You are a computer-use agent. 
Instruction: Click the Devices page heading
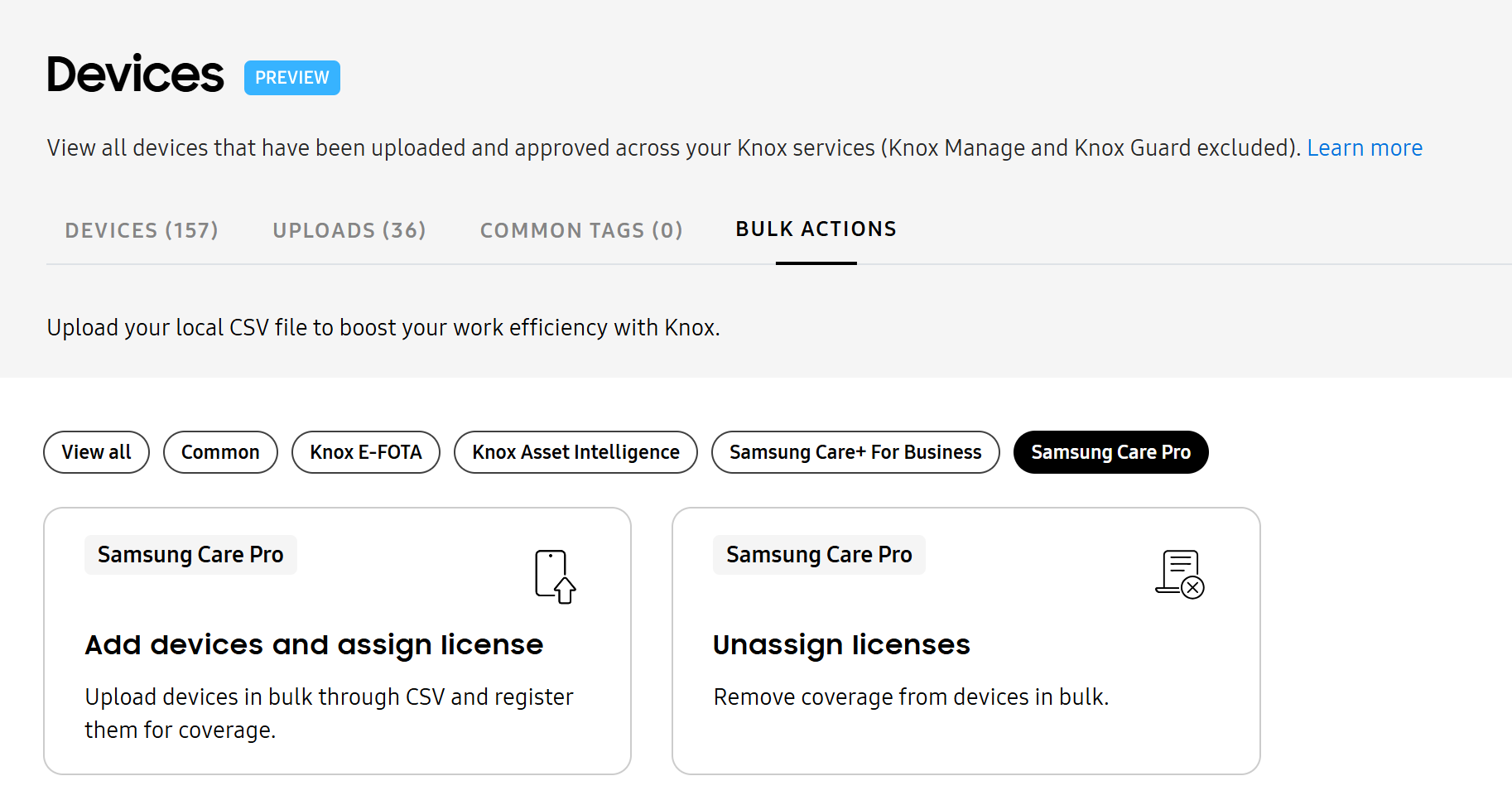(135, 75)
